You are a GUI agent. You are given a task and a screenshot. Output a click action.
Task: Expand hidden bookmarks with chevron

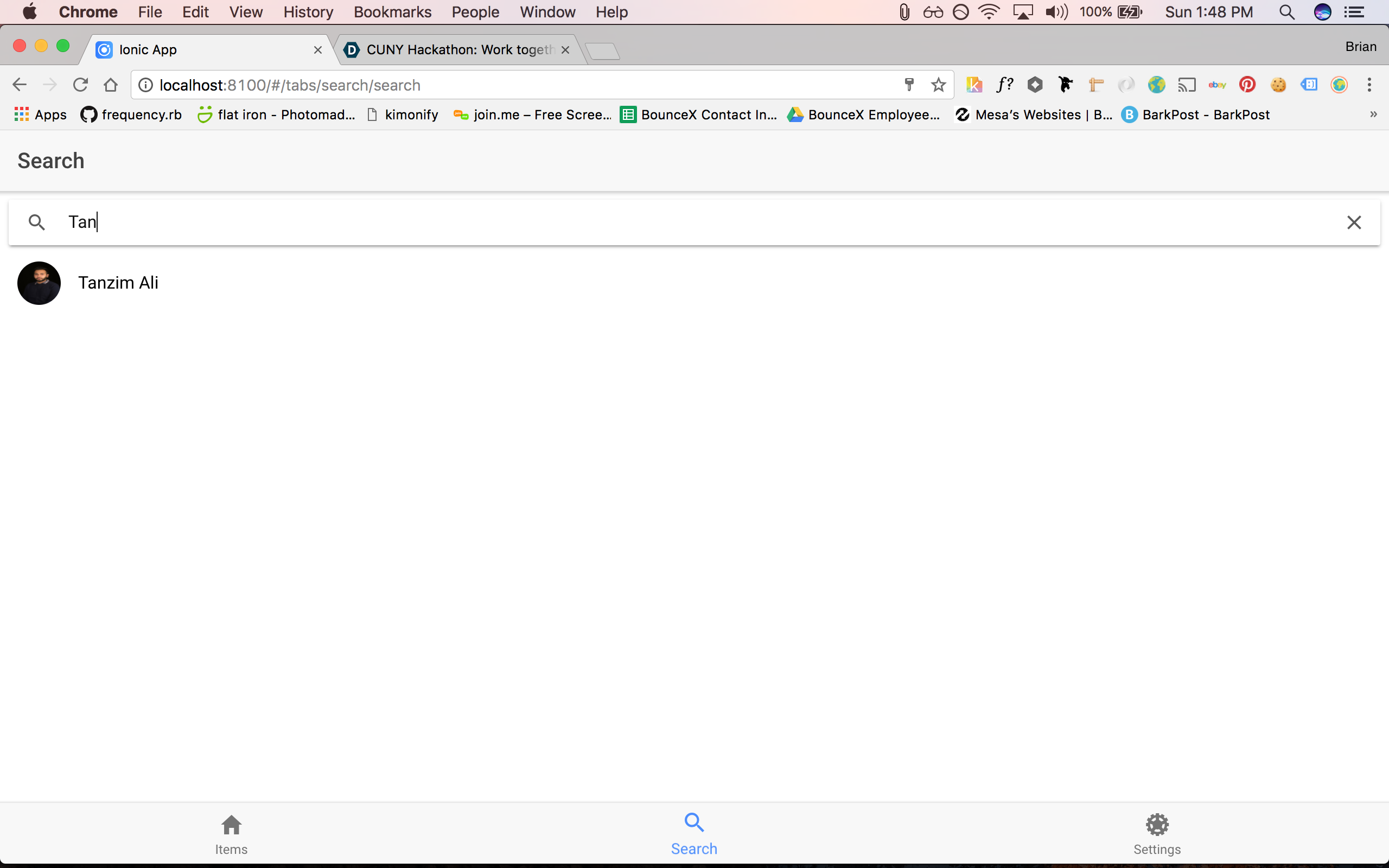(x=1373, y=114)
